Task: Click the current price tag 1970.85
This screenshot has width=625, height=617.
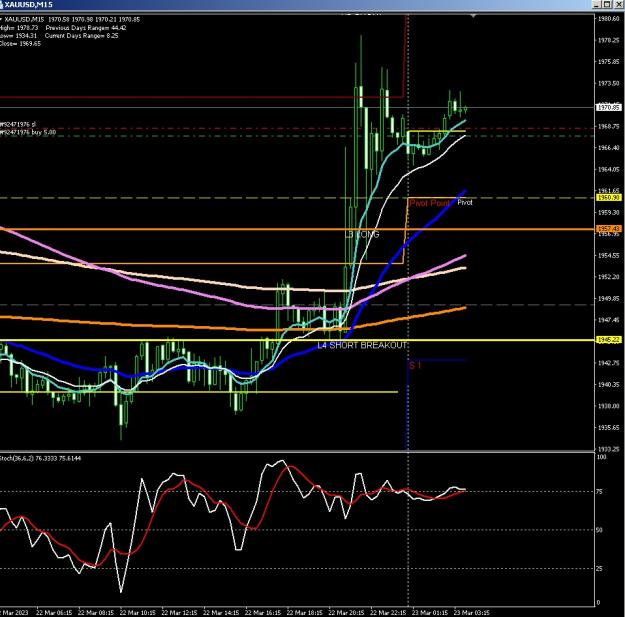Action: 609,107
